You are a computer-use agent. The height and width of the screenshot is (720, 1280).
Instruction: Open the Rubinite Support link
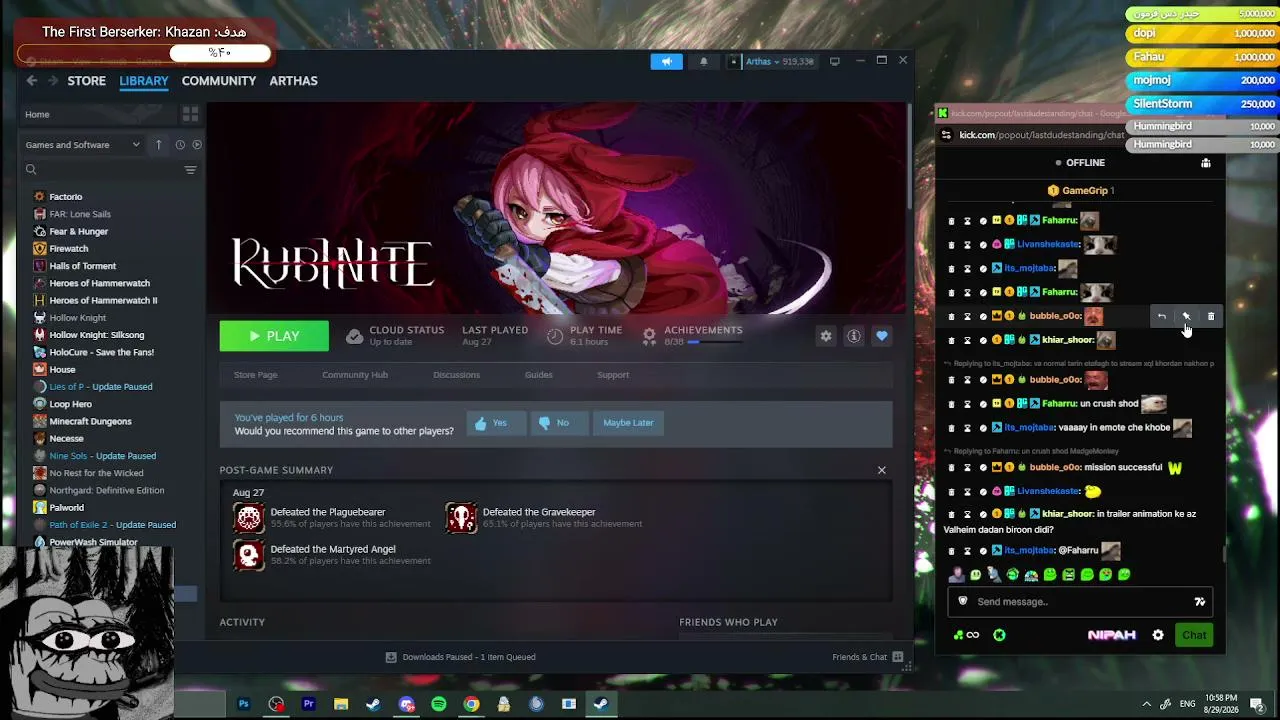613,375
